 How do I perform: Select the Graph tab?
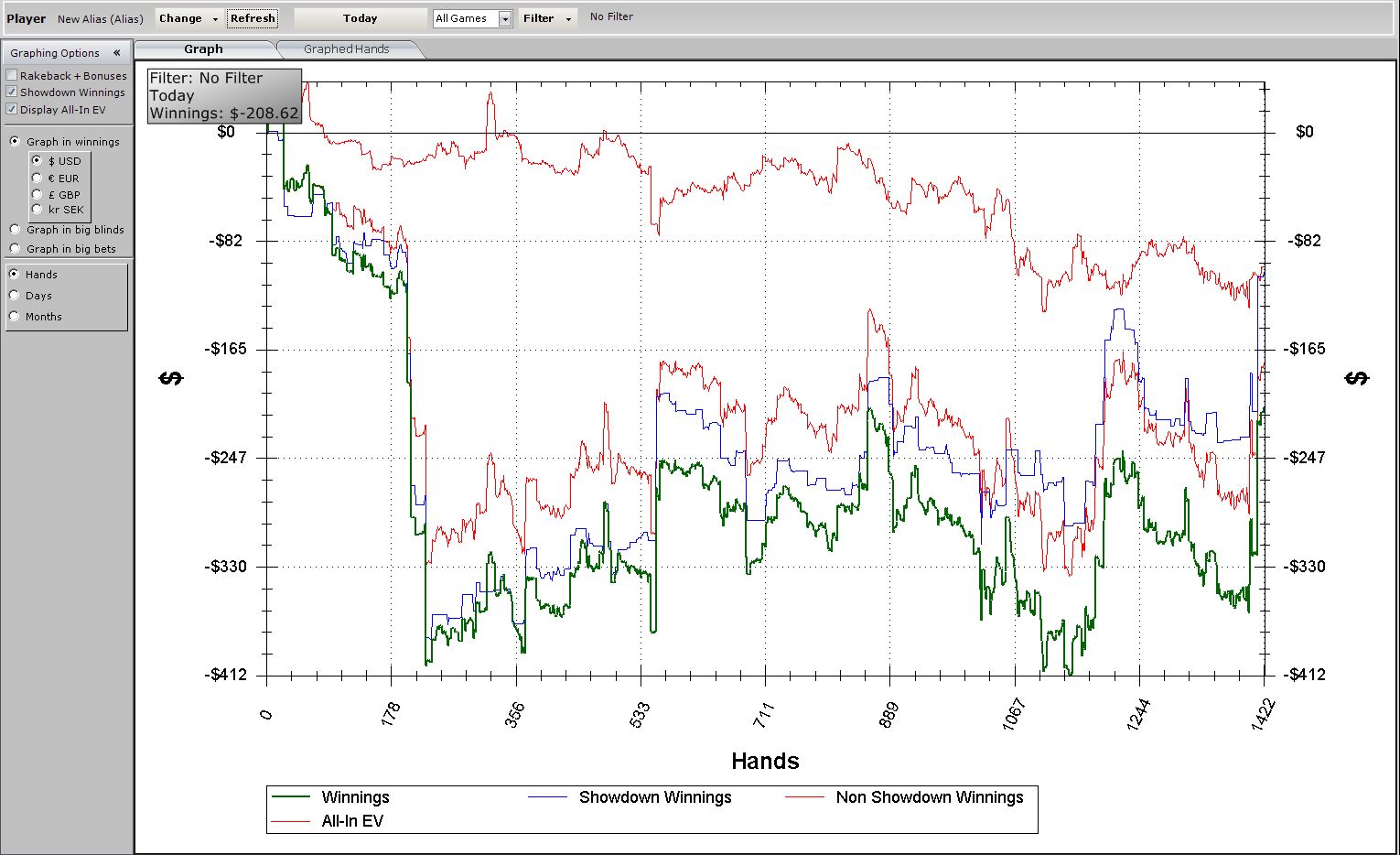(x=203, y=49)
